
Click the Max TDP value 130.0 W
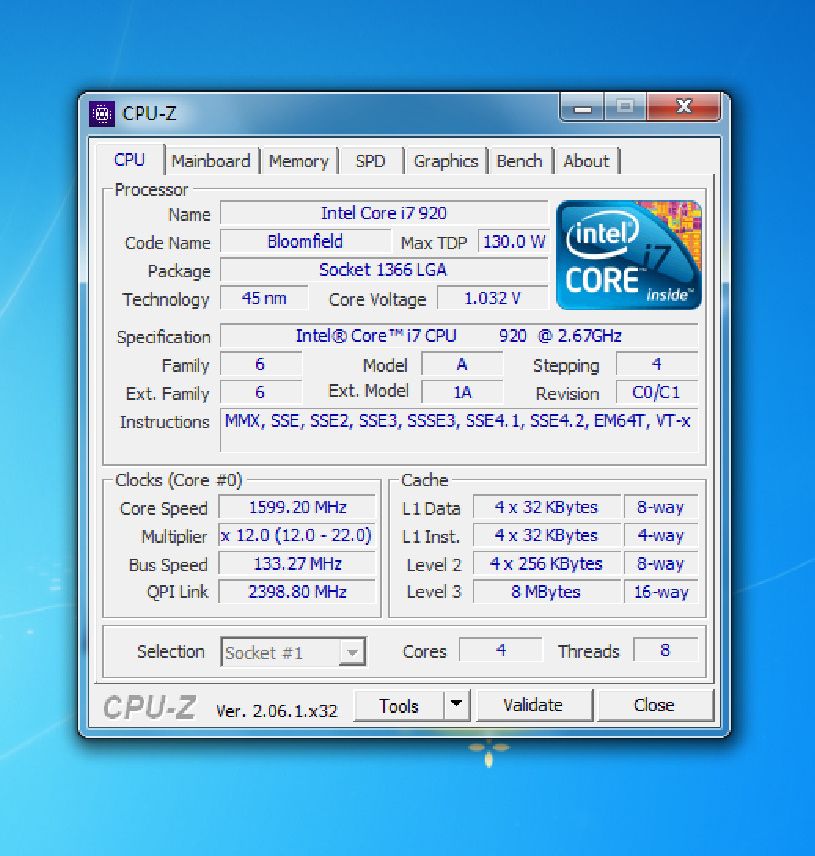(x=514, y=241)
